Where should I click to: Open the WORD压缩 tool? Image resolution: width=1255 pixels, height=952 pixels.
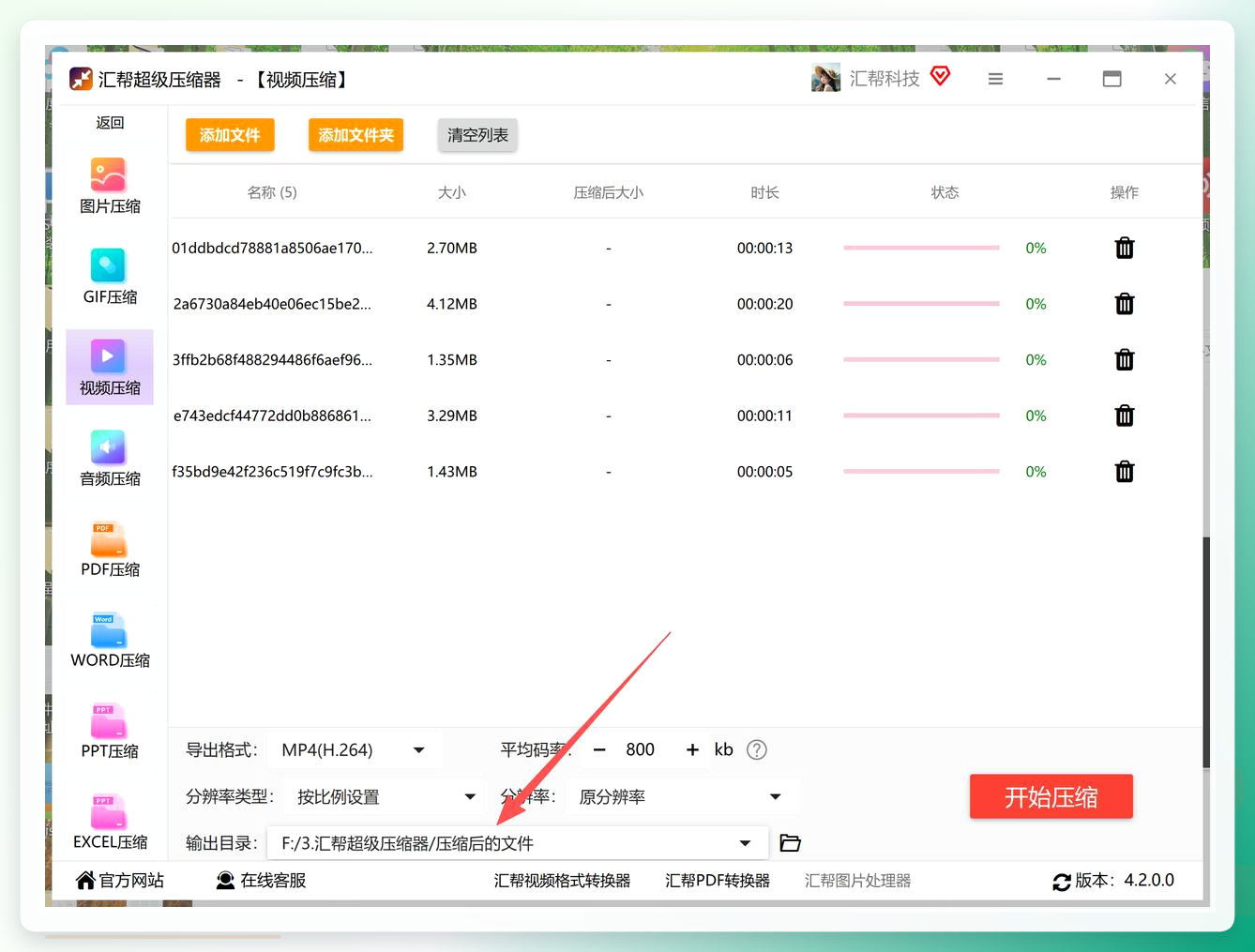(x=110, y=640)
